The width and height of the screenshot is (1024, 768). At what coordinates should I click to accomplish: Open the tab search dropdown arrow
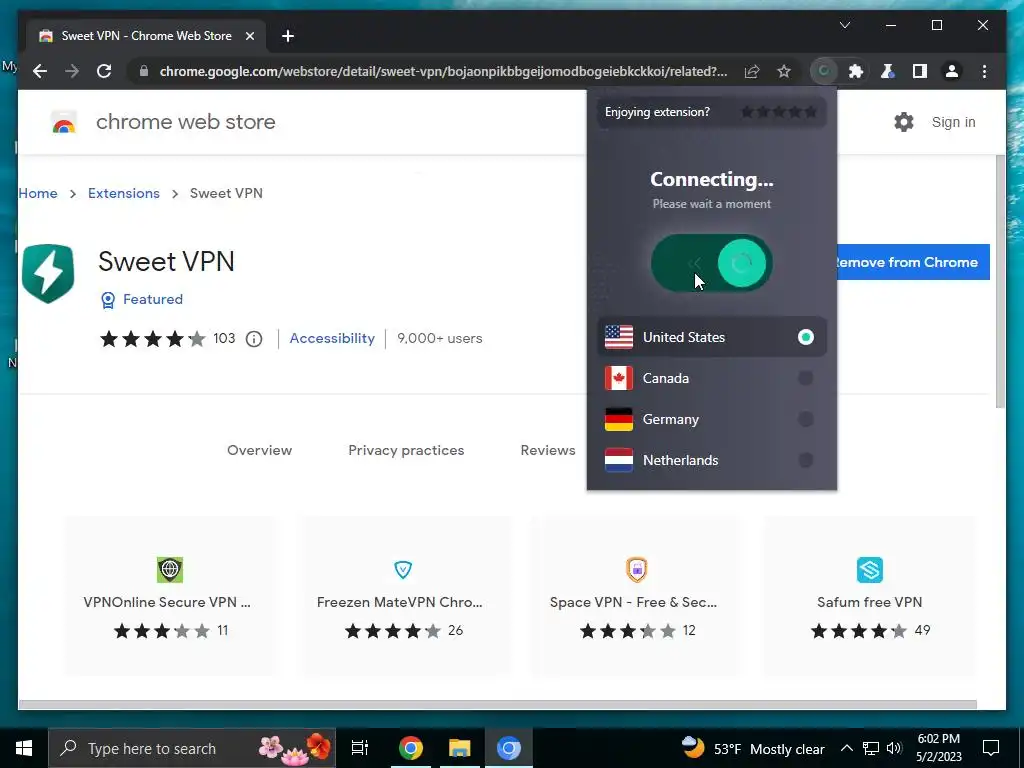pos(844,25)
